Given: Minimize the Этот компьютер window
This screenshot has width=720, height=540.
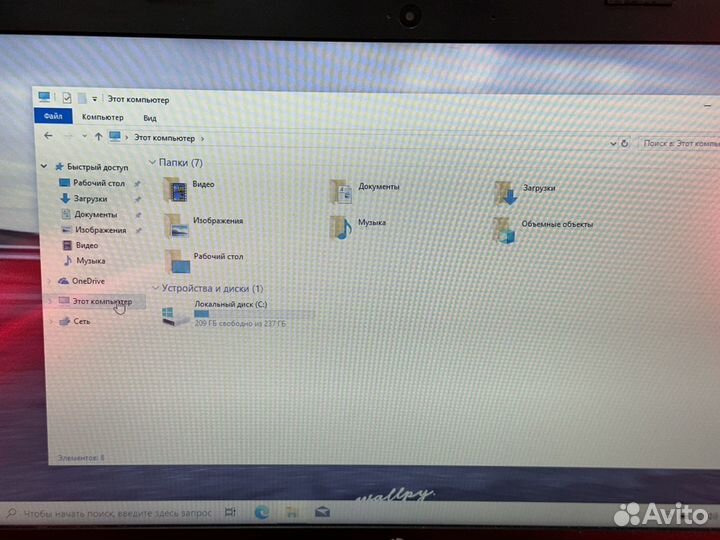Looking at the screenshot, I should 708,106.
